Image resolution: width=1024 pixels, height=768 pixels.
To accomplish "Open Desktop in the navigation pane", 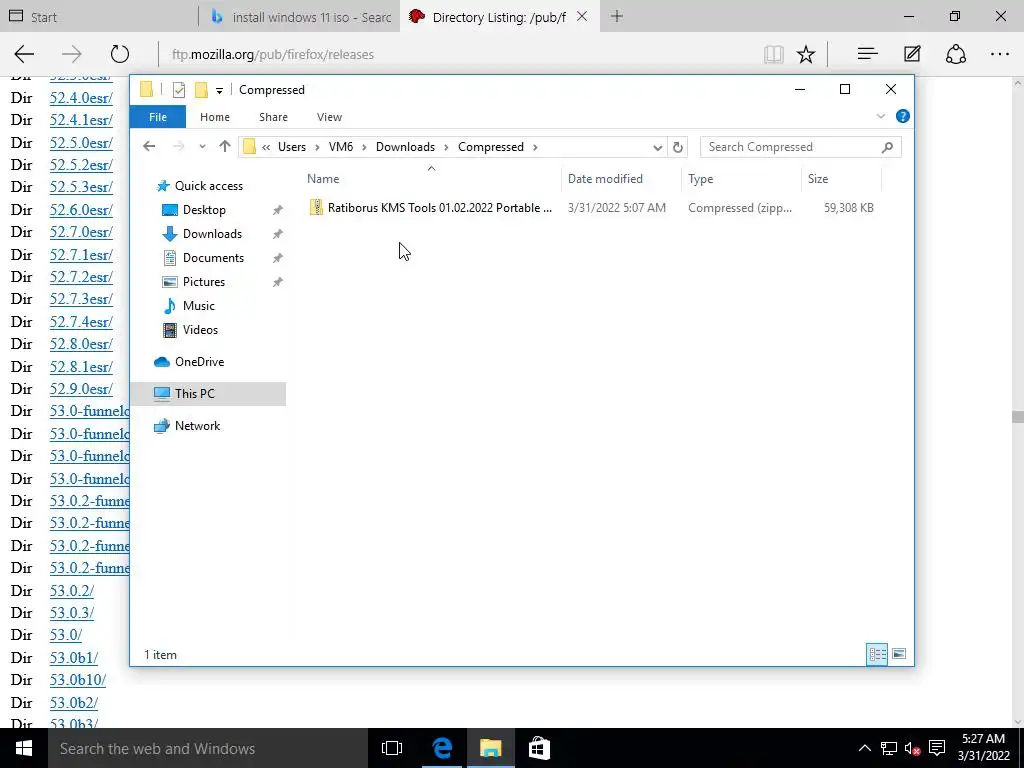I will (x=204, y=210).
